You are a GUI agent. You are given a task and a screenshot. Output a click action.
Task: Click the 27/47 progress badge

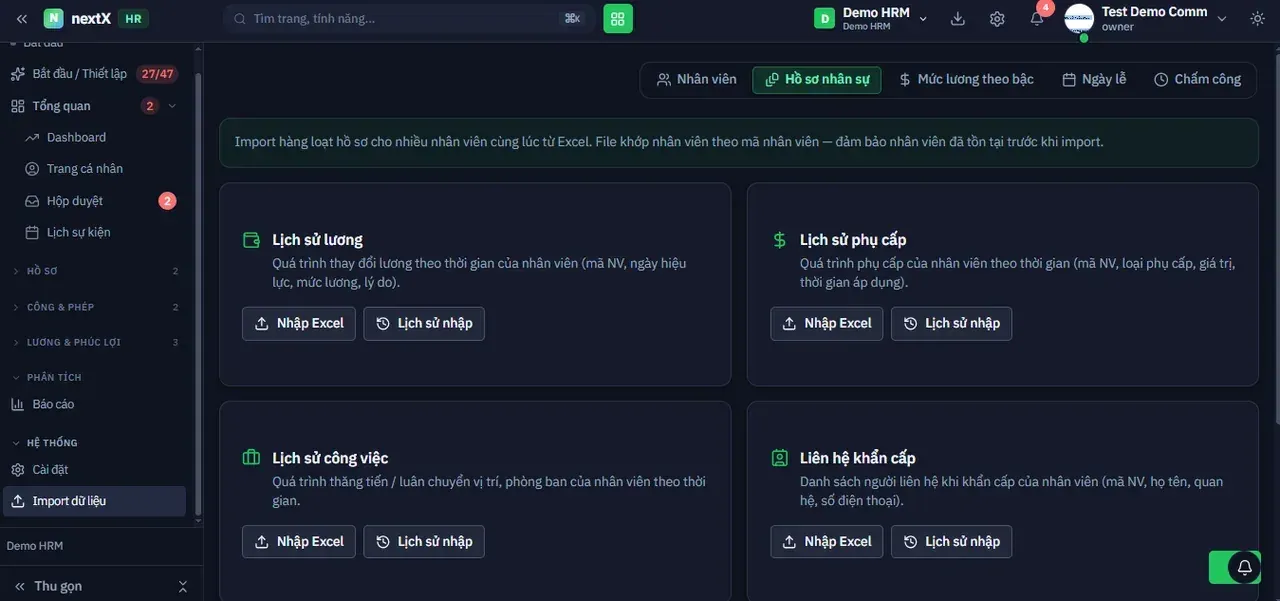157,74
